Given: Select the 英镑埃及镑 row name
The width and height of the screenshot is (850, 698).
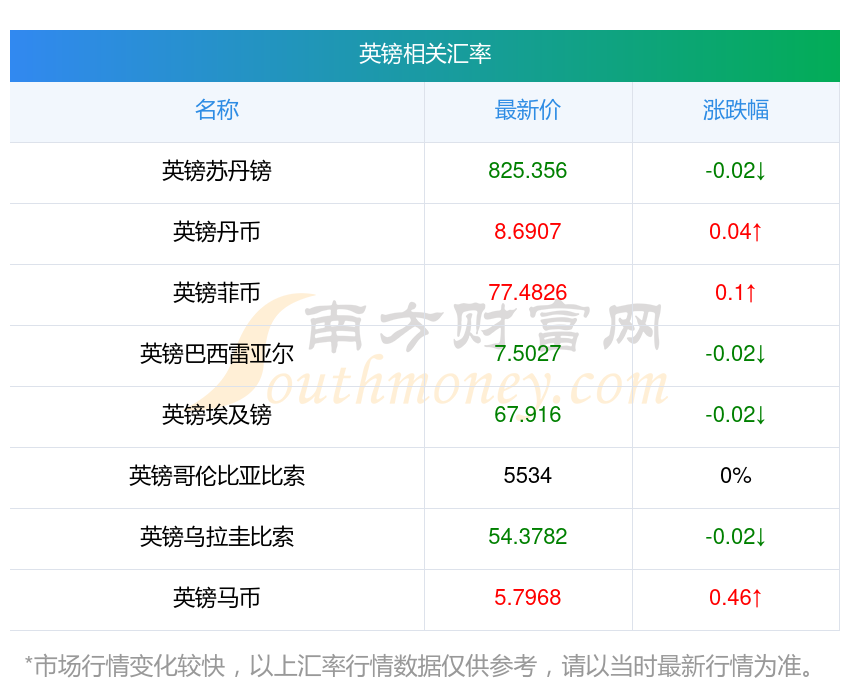Looking at the screenshot, I should click(x=217, y=415).
